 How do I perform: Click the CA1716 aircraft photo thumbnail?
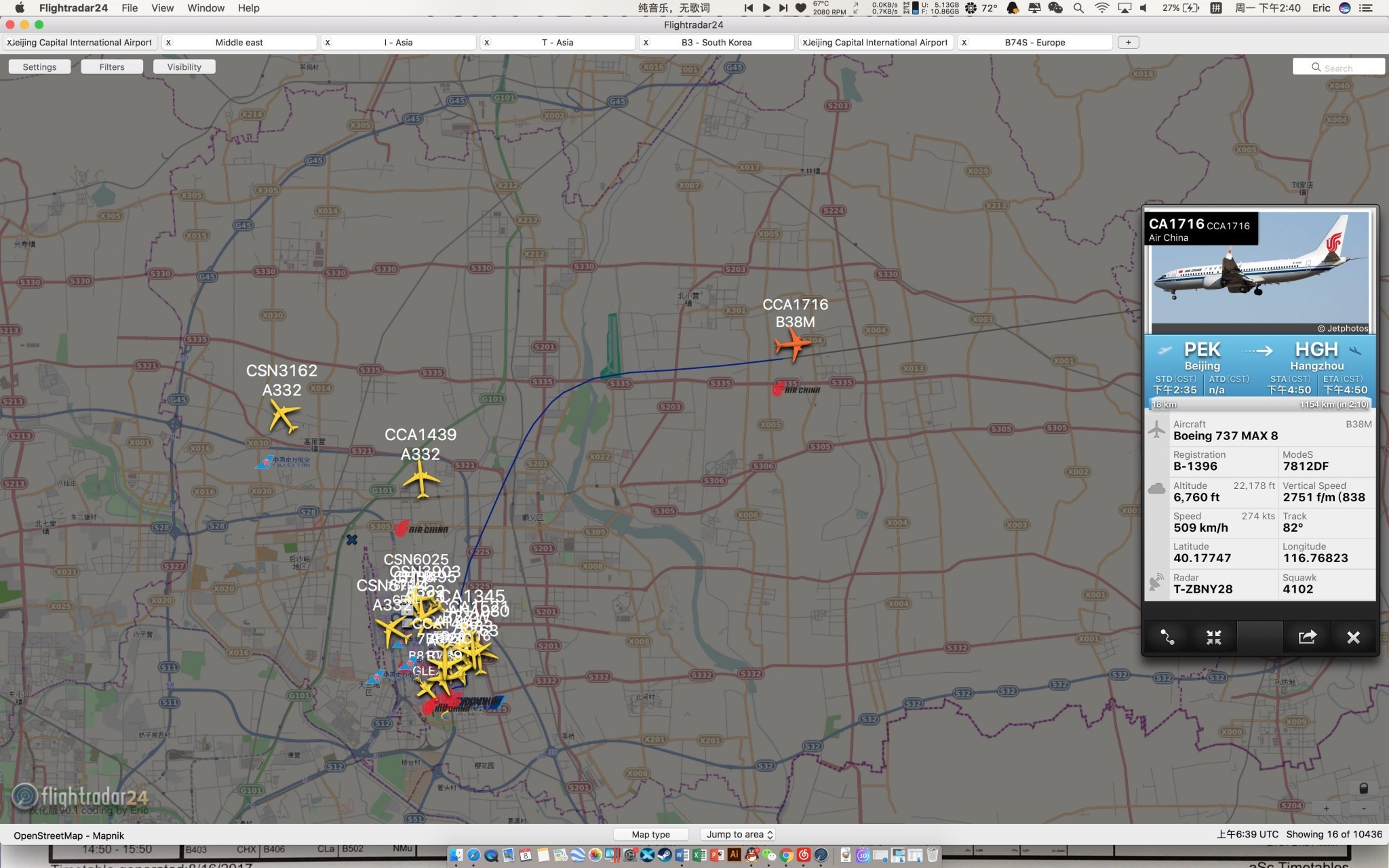[1259, 273]
